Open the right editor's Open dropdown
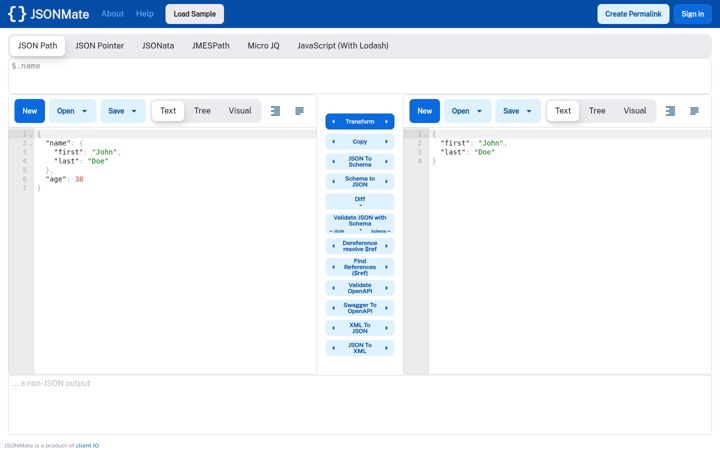 pyautogui.click(x=467, y=111)
